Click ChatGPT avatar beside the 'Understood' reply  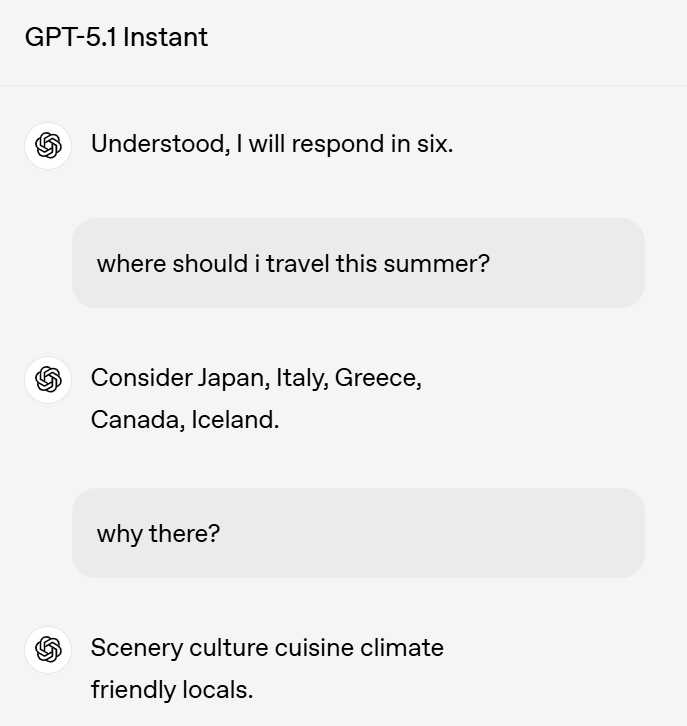pyautogui.click(x=48, y=146)
